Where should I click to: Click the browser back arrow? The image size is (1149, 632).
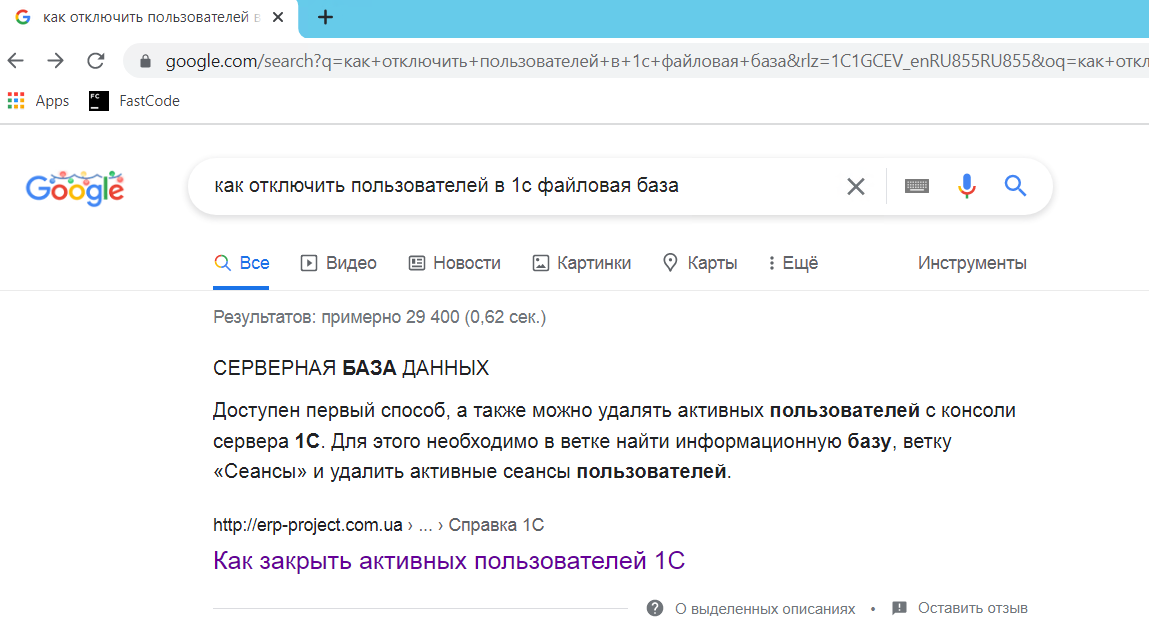[15, 61]
